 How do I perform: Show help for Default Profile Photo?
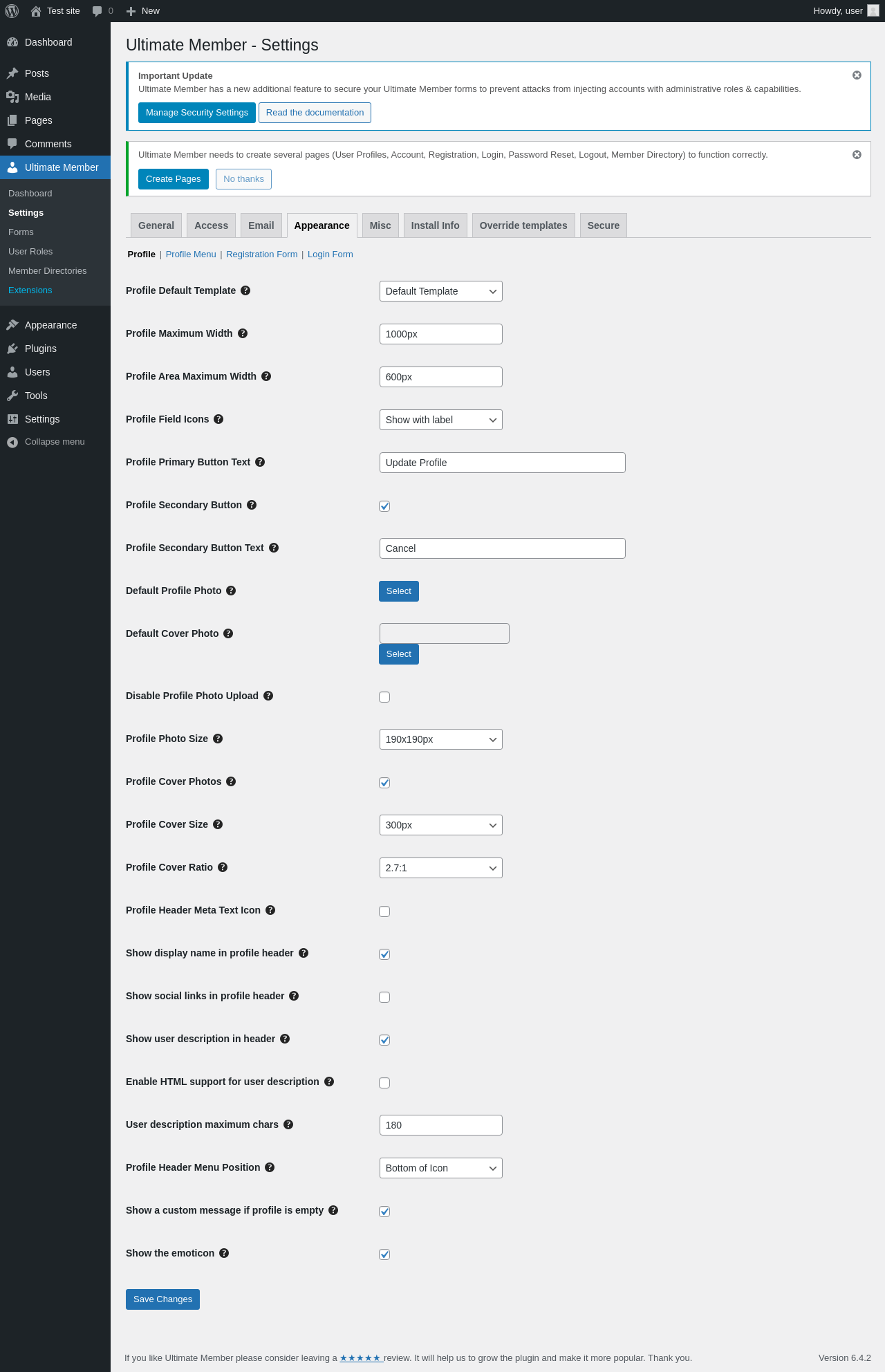coord(231,591)
